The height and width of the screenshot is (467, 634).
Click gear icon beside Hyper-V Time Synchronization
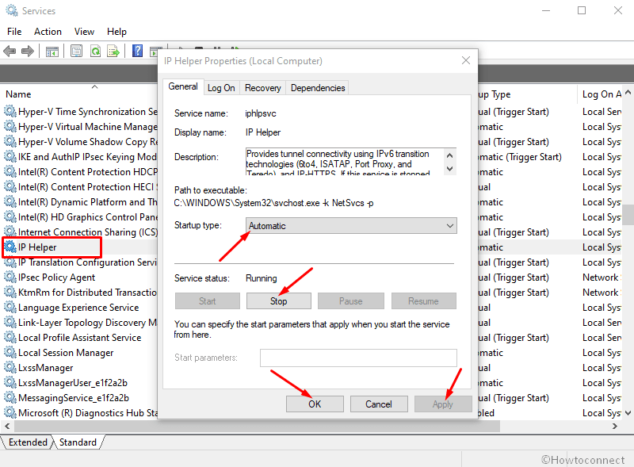point(10,111)
